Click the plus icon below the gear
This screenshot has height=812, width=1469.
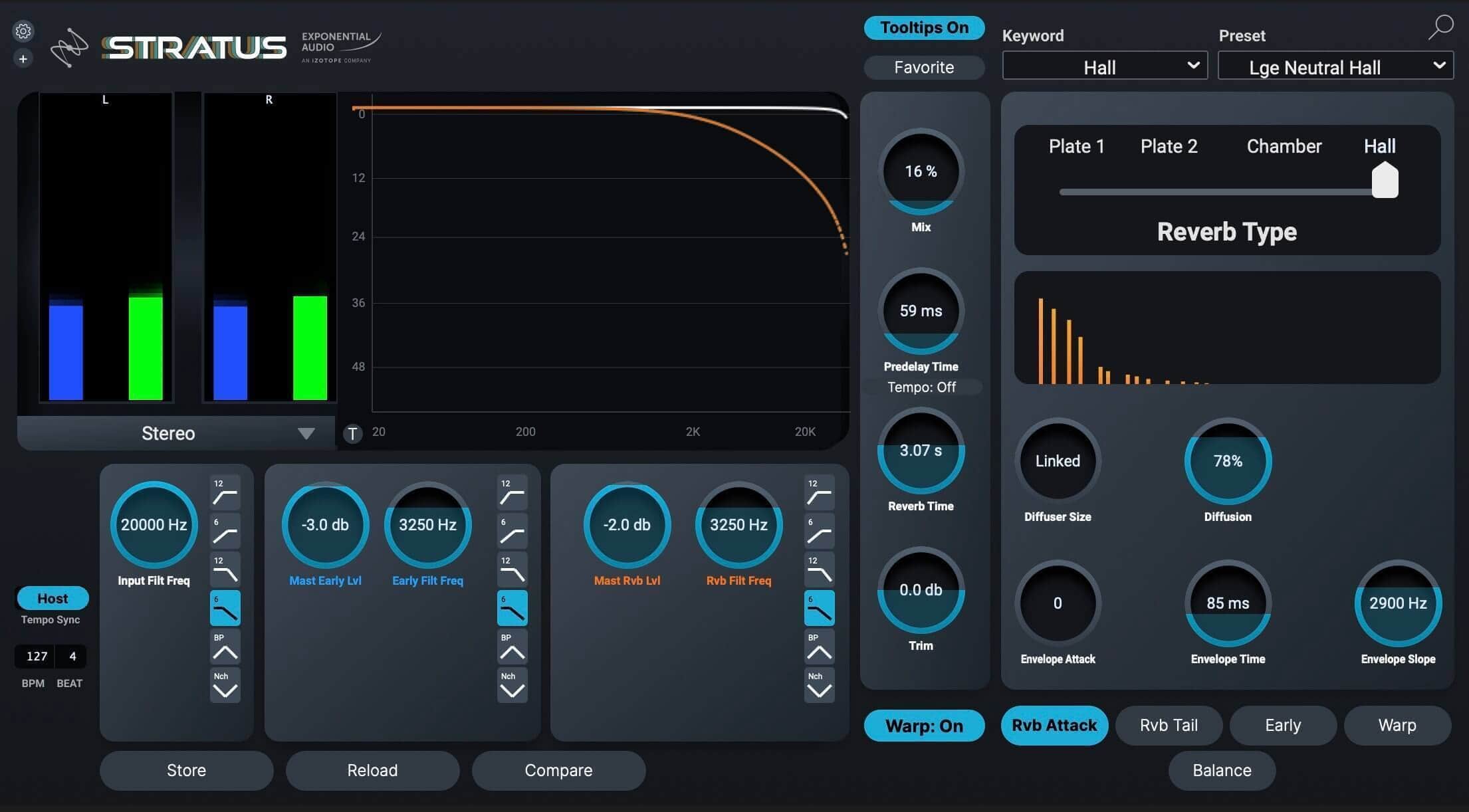pos(23,58)
